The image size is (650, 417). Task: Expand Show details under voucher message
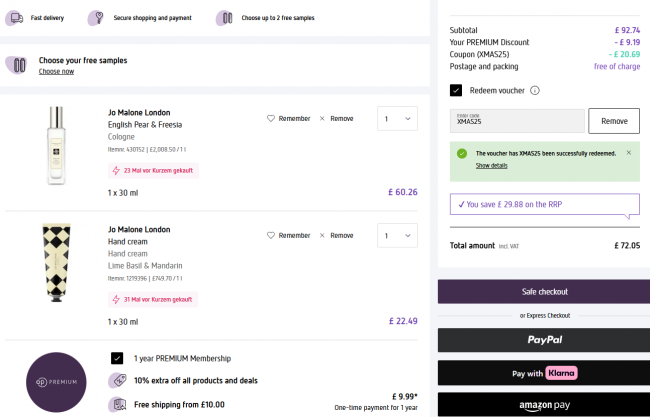pos(491,165)
